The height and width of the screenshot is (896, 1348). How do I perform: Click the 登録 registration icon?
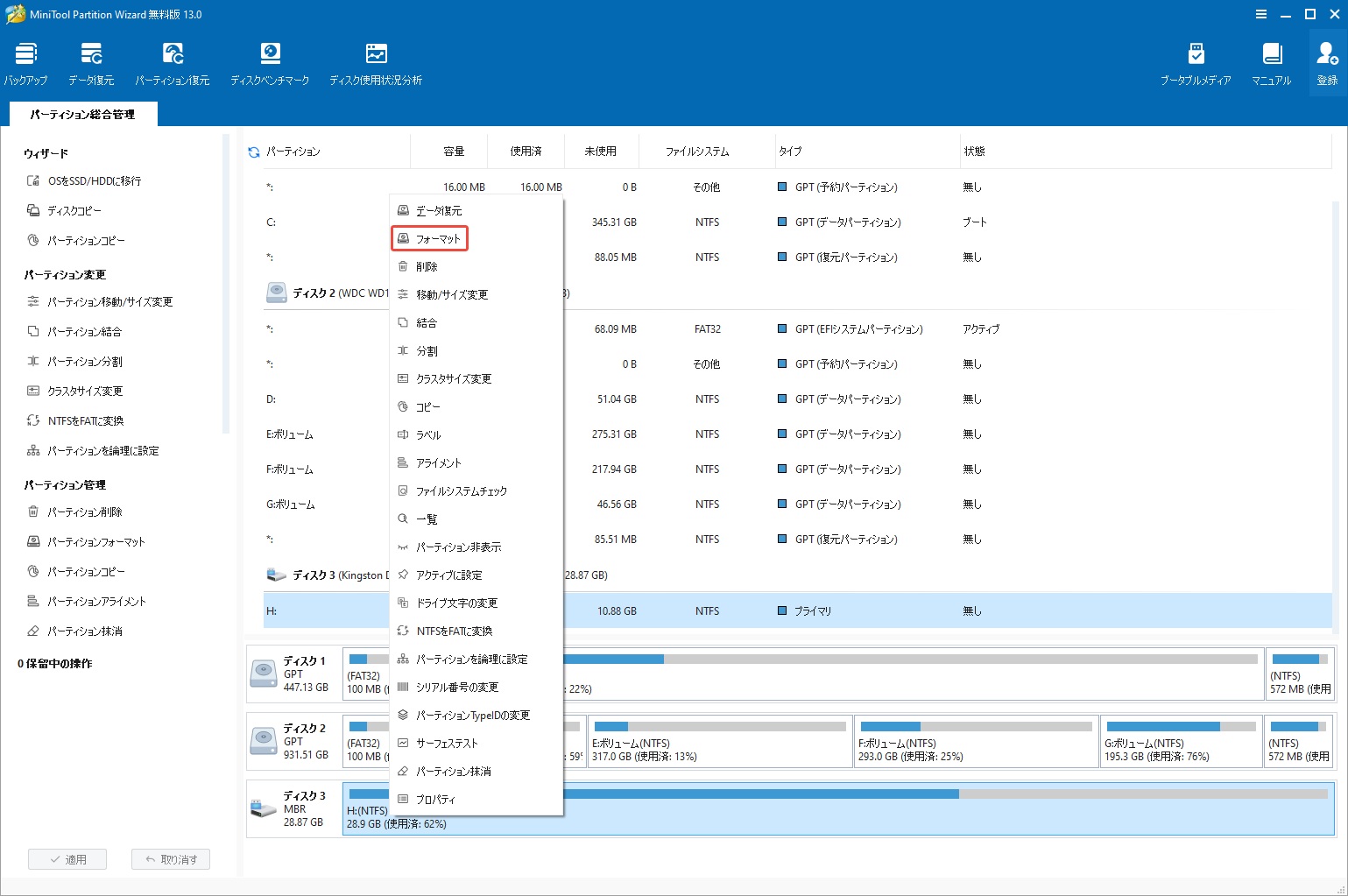[x=1326, y=61]
